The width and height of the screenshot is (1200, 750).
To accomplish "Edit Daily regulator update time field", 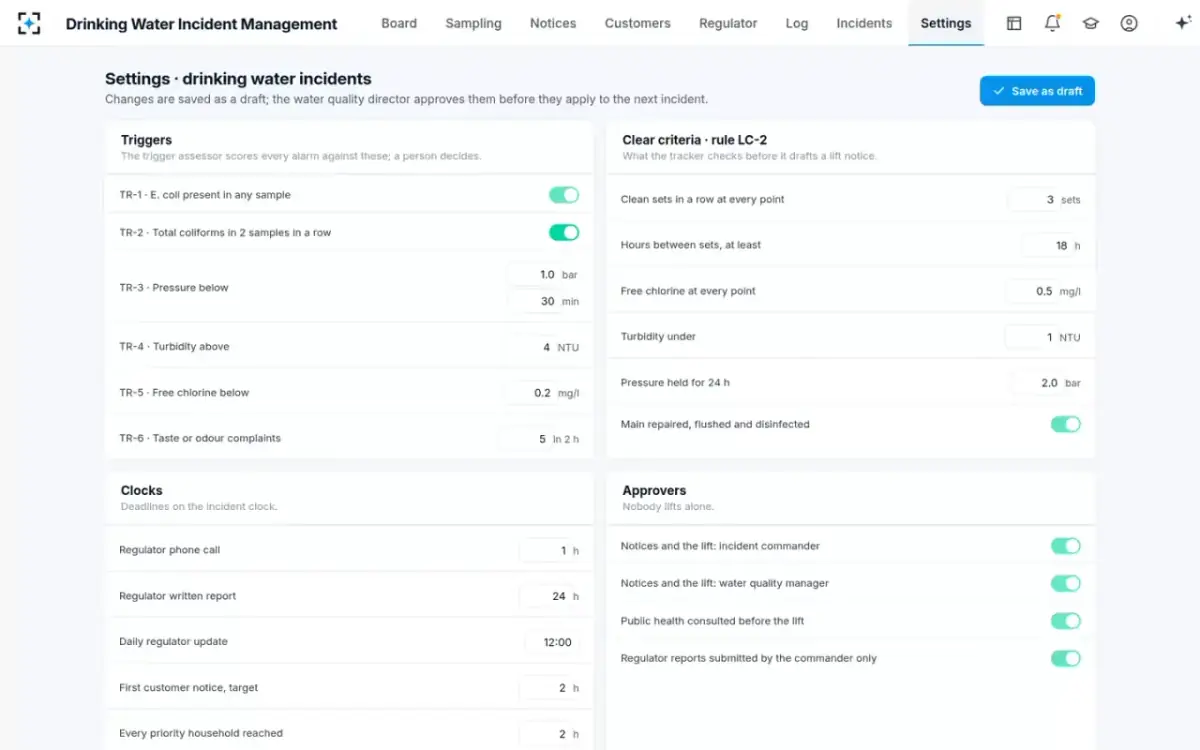I will tap(552, 642).
